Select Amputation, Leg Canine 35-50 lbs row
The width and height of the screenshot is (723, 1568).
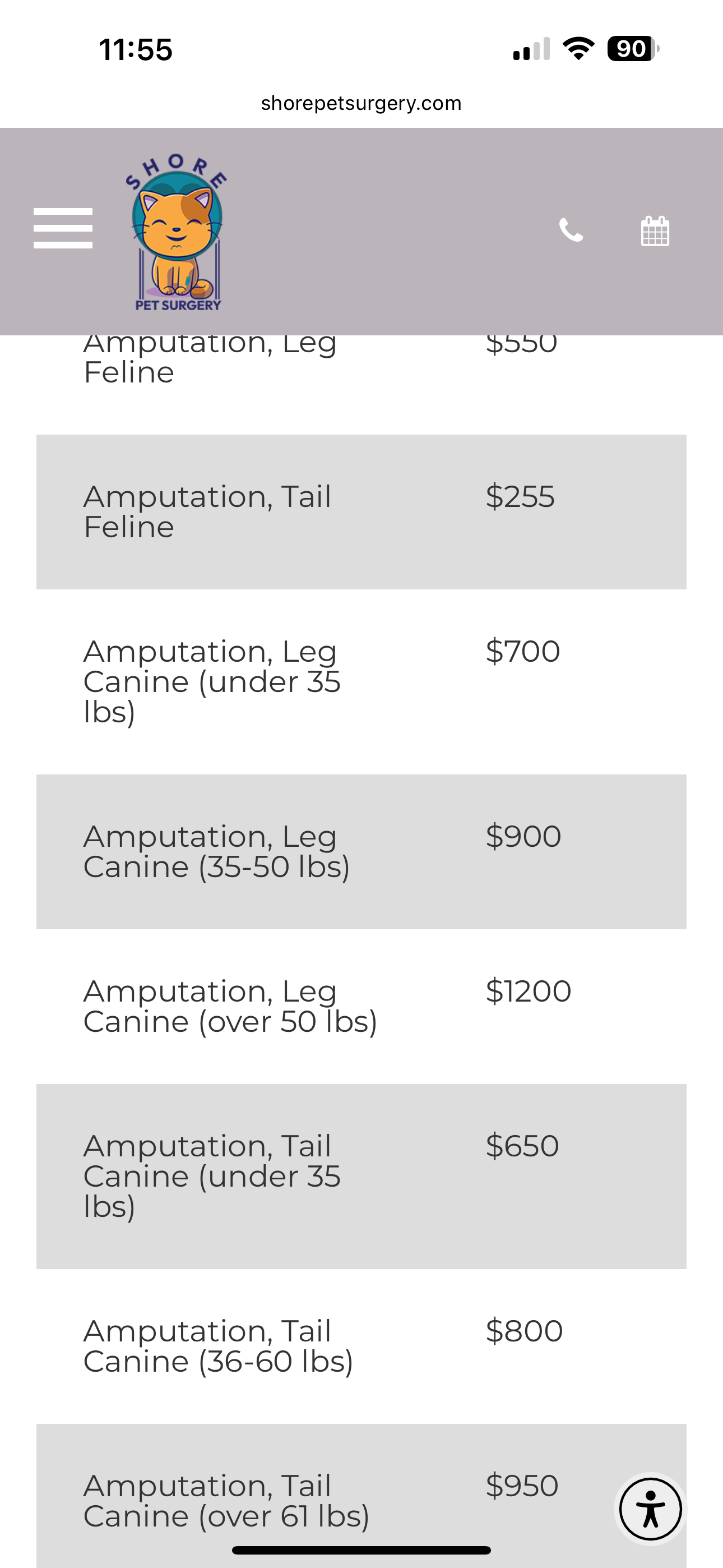361,851
